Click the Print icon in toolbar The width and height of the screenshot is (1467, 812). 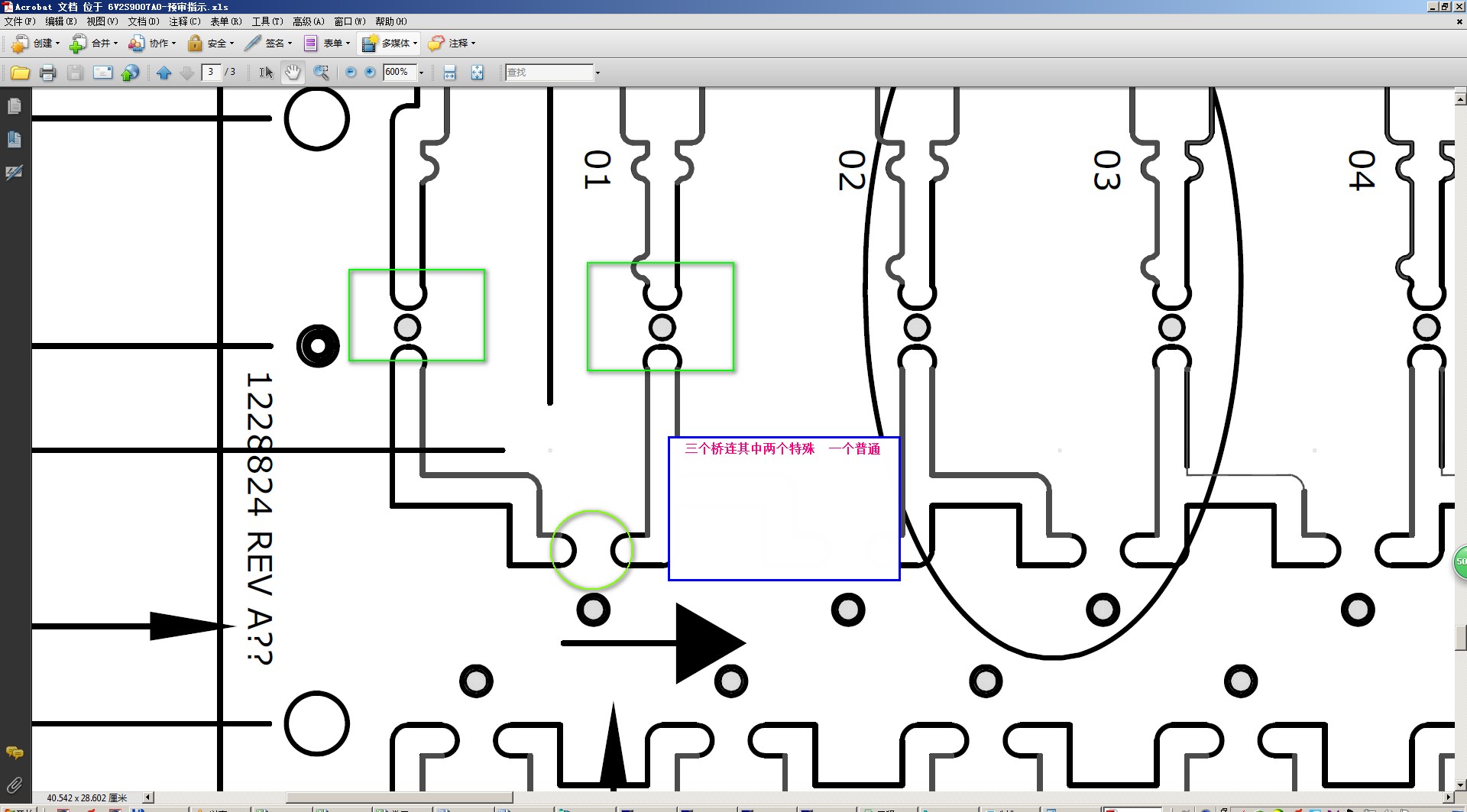(x=47, y=73)
